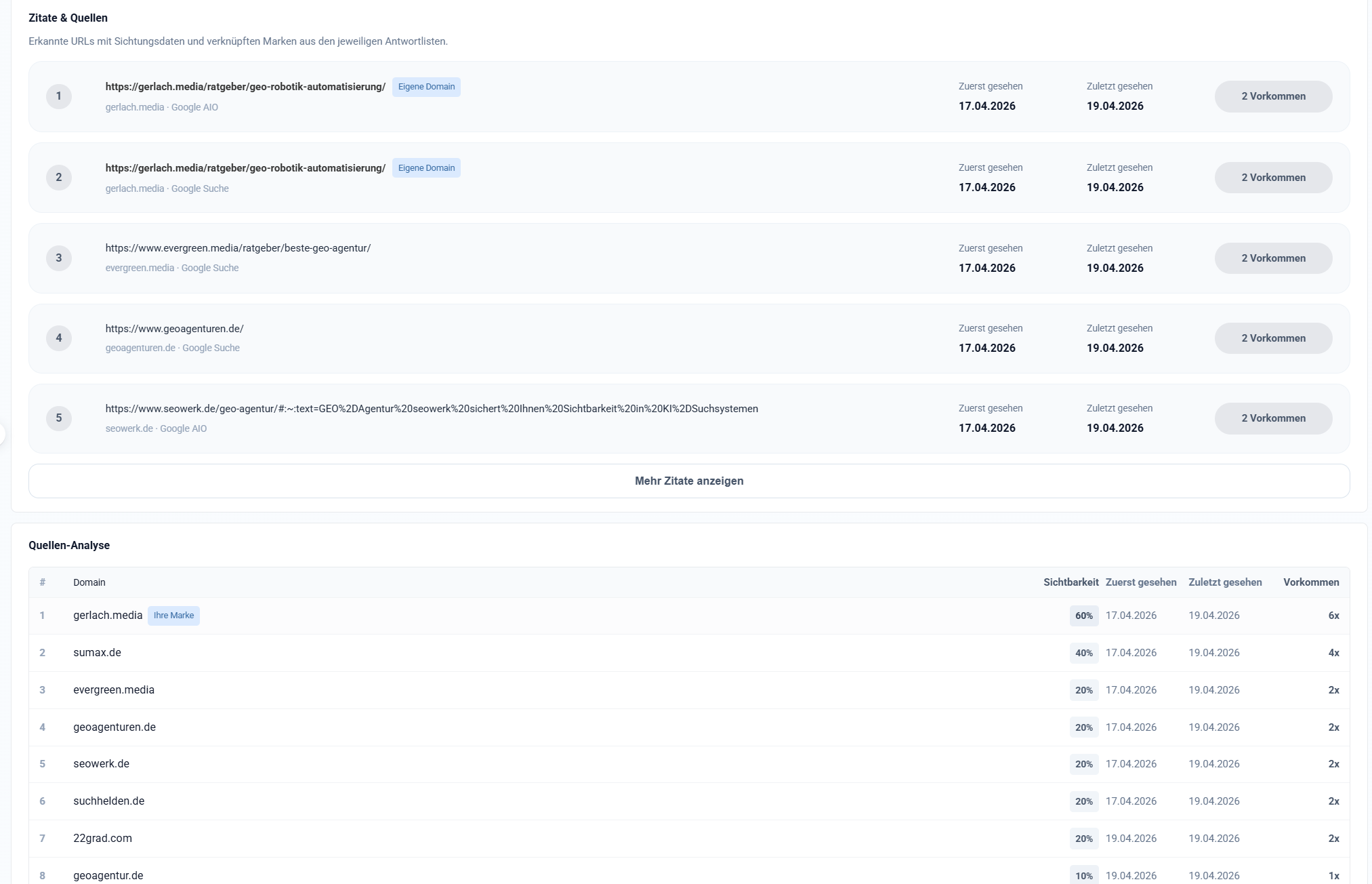Click 'Ihre Marke' badge next to gerlach.media
The height and width of the screenshot is (884, 1372).
[x=173, y=616]
